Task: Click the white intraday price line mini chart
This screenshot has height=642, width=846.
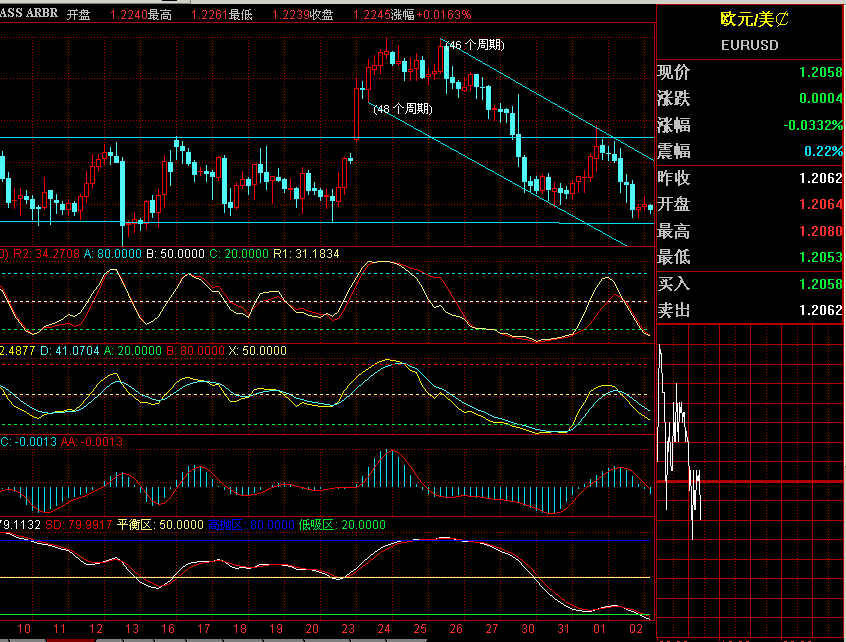Action: [x=679, y=442]
